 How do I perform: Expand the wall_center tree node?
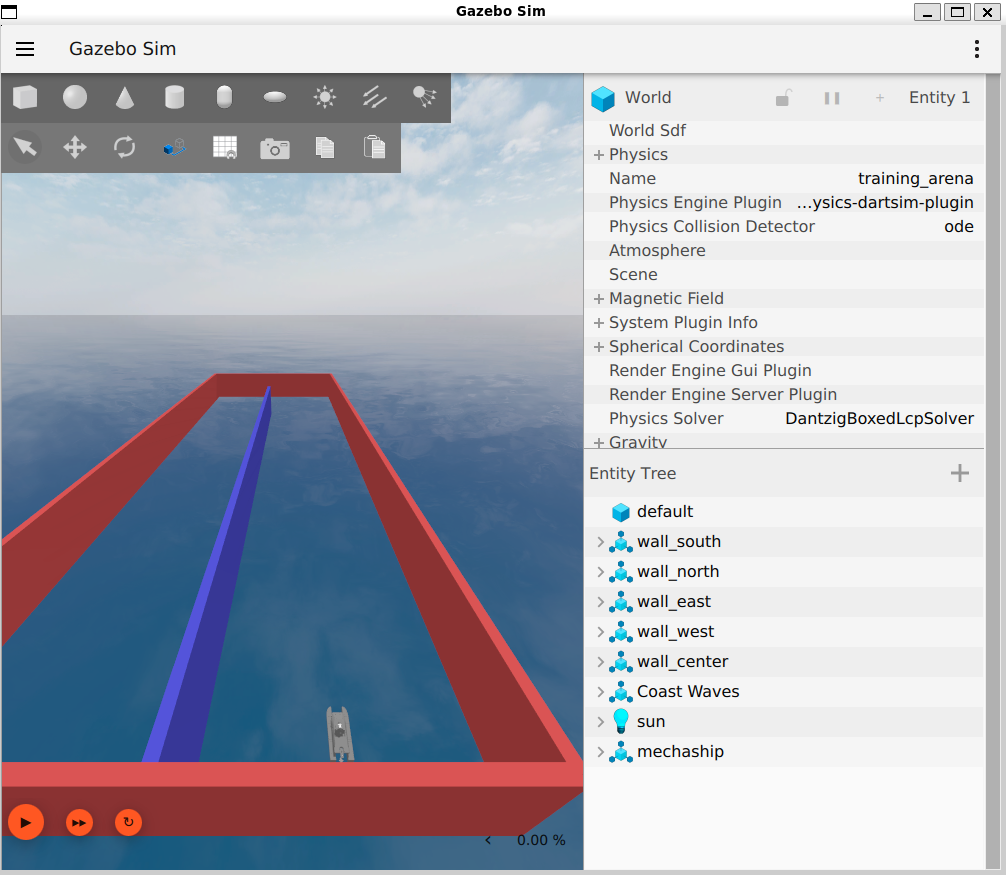point(600,661)
